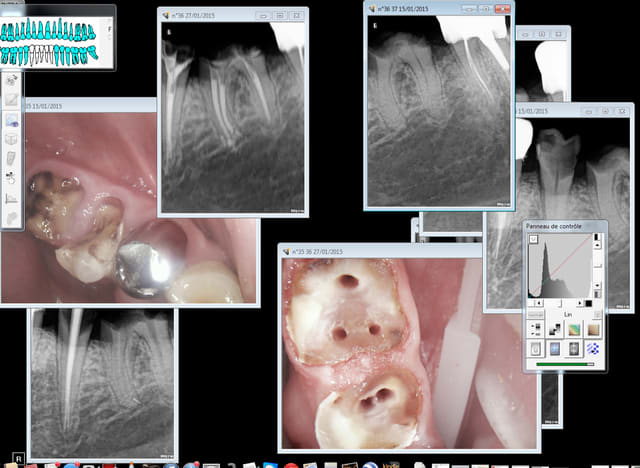The height and width of the screenshot is (468, 640).
Task: Adjust the vertical slider right of the histogram
Action: click(x=599, y=267)
